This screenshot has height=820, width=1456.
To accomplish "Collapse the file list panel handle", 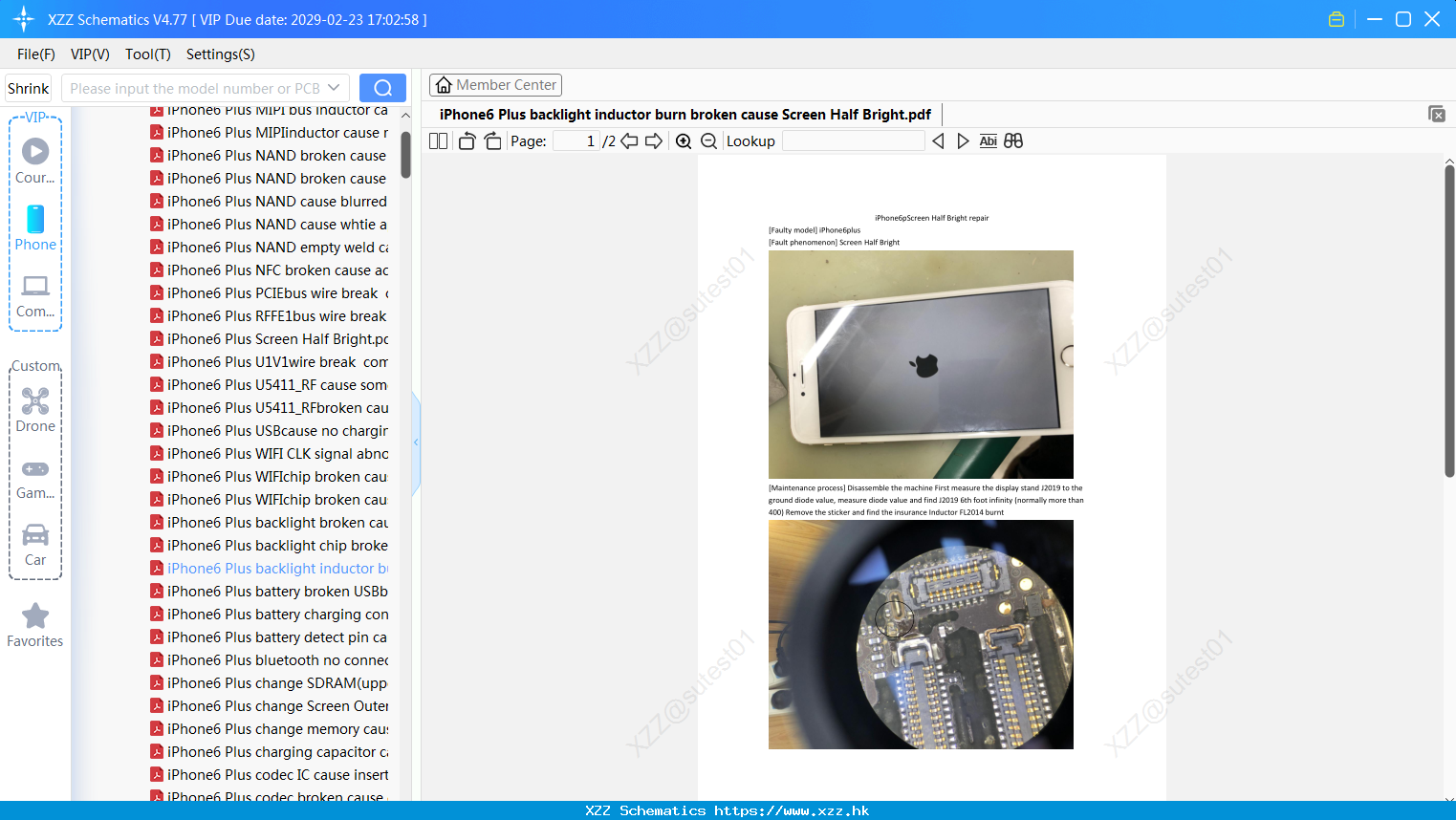I will 416,442.
